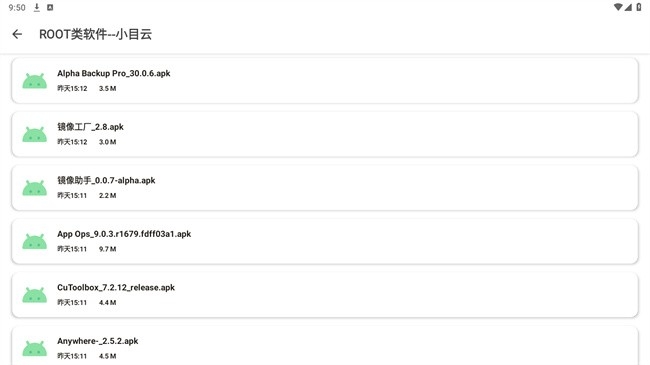Tap 9.7 M size on App Ops card
This screenshot has width=650, height=365.
coord(107,249)
